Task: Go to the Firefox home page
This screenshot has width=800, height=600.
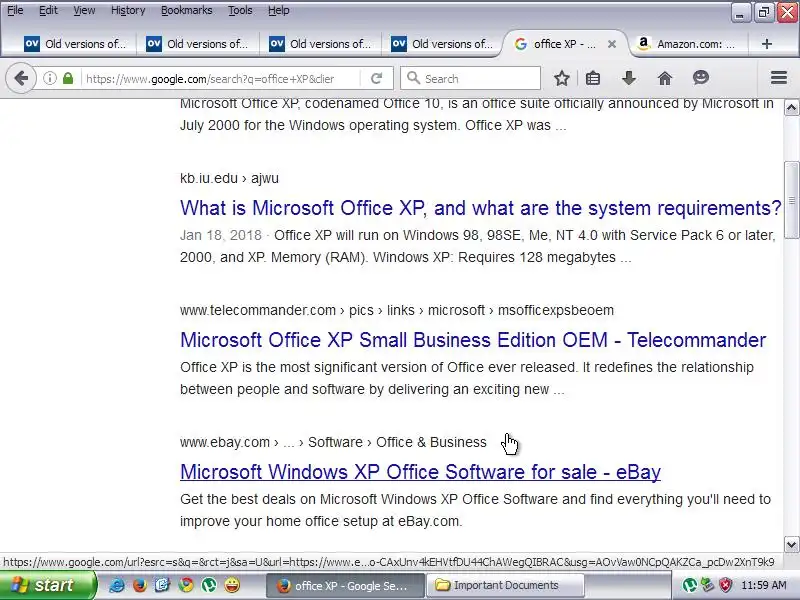Action: point(665,78)
